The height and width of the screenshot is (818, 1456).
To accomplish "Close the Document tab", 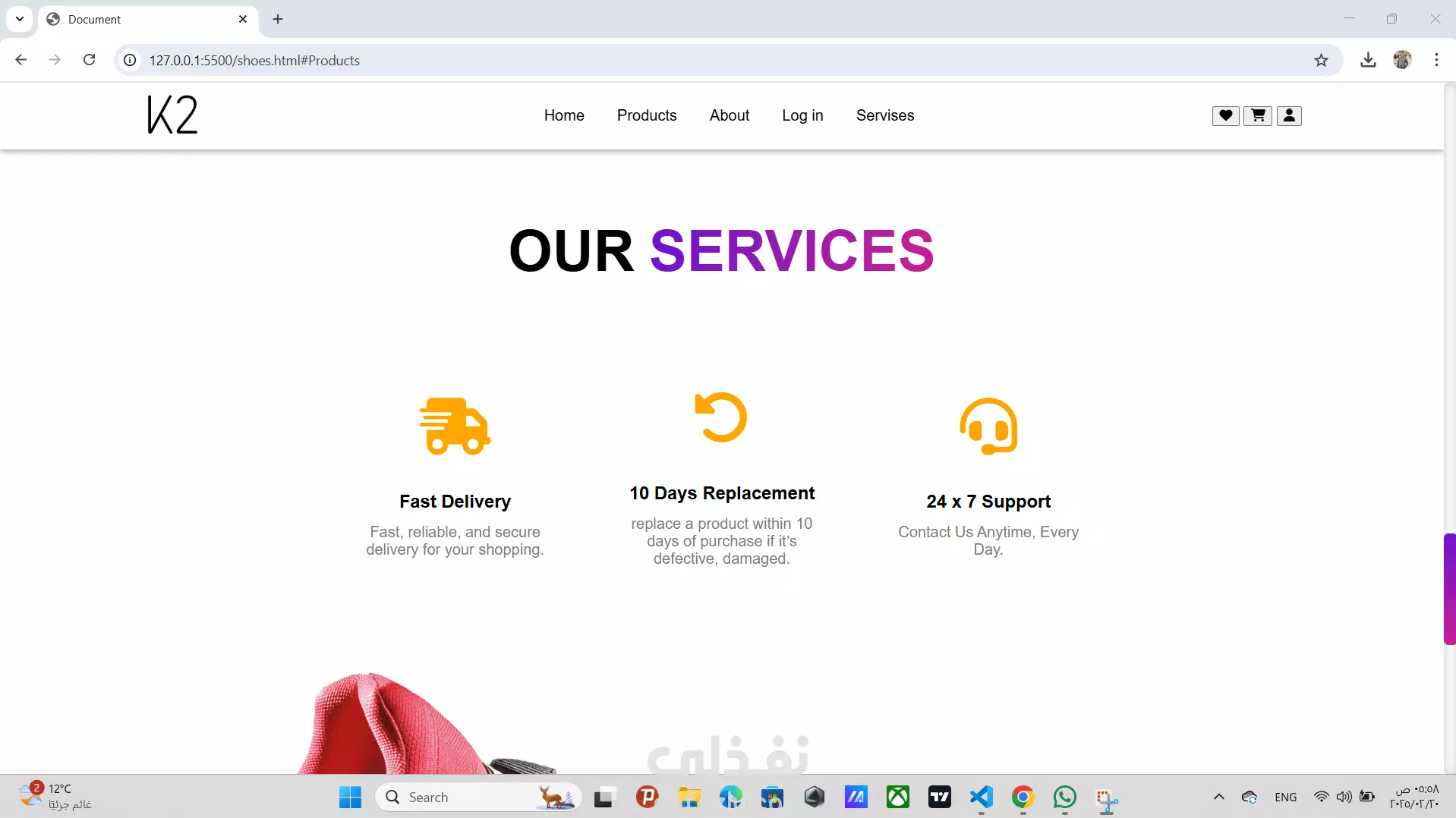I will (243, 19).
